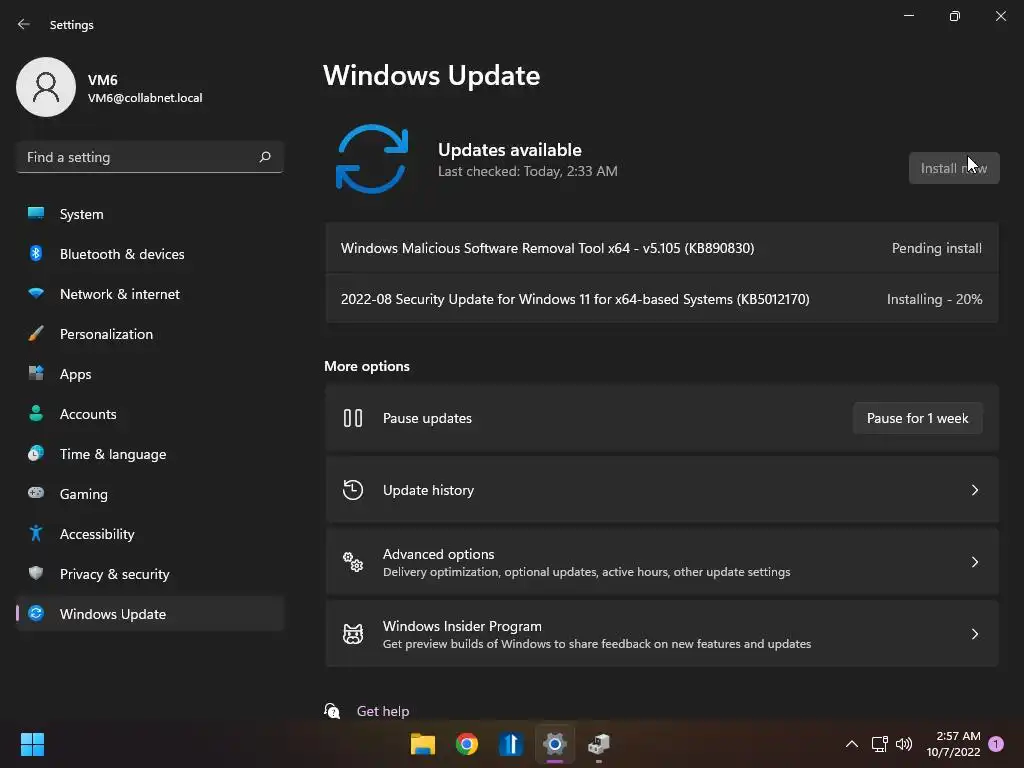Open Accounts settings
This screenshot has width=1024, height=768.
150,414
